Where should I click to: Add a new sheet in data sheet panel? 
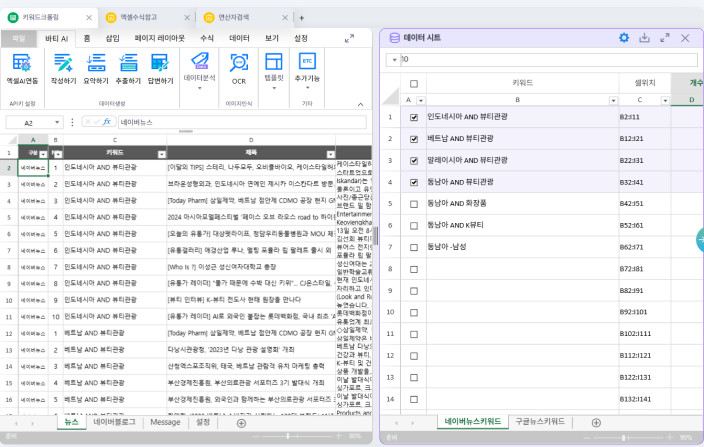coord(596,423)
